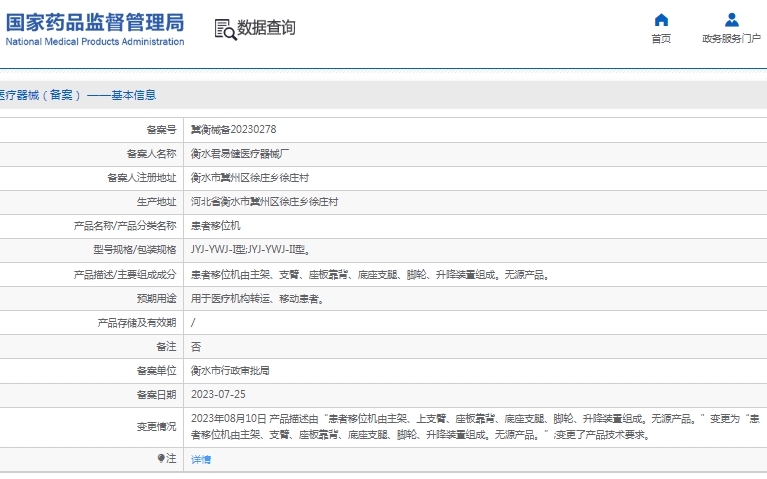Click the info bulb icon beside 注
This screenshot has height=479, width=767.
pos(161,458)
